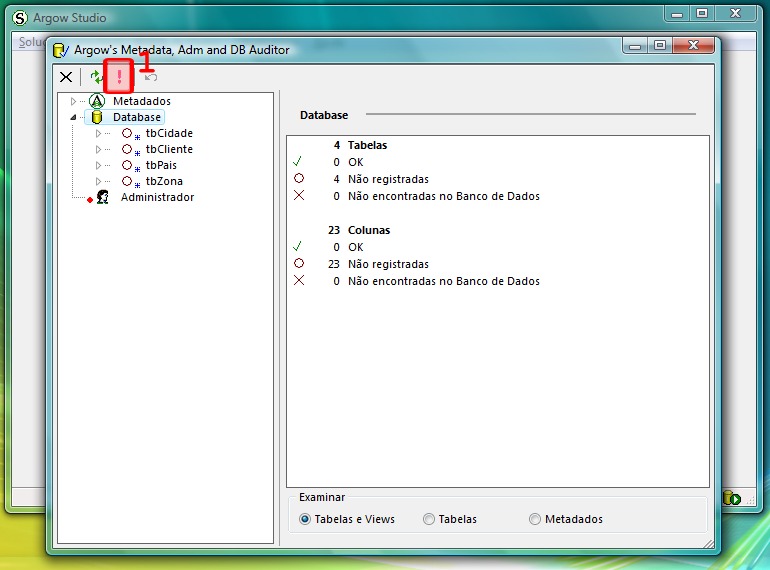770x570 pixels.
Task: Select Metadados in the tree
Action: (x=142, y=101)
